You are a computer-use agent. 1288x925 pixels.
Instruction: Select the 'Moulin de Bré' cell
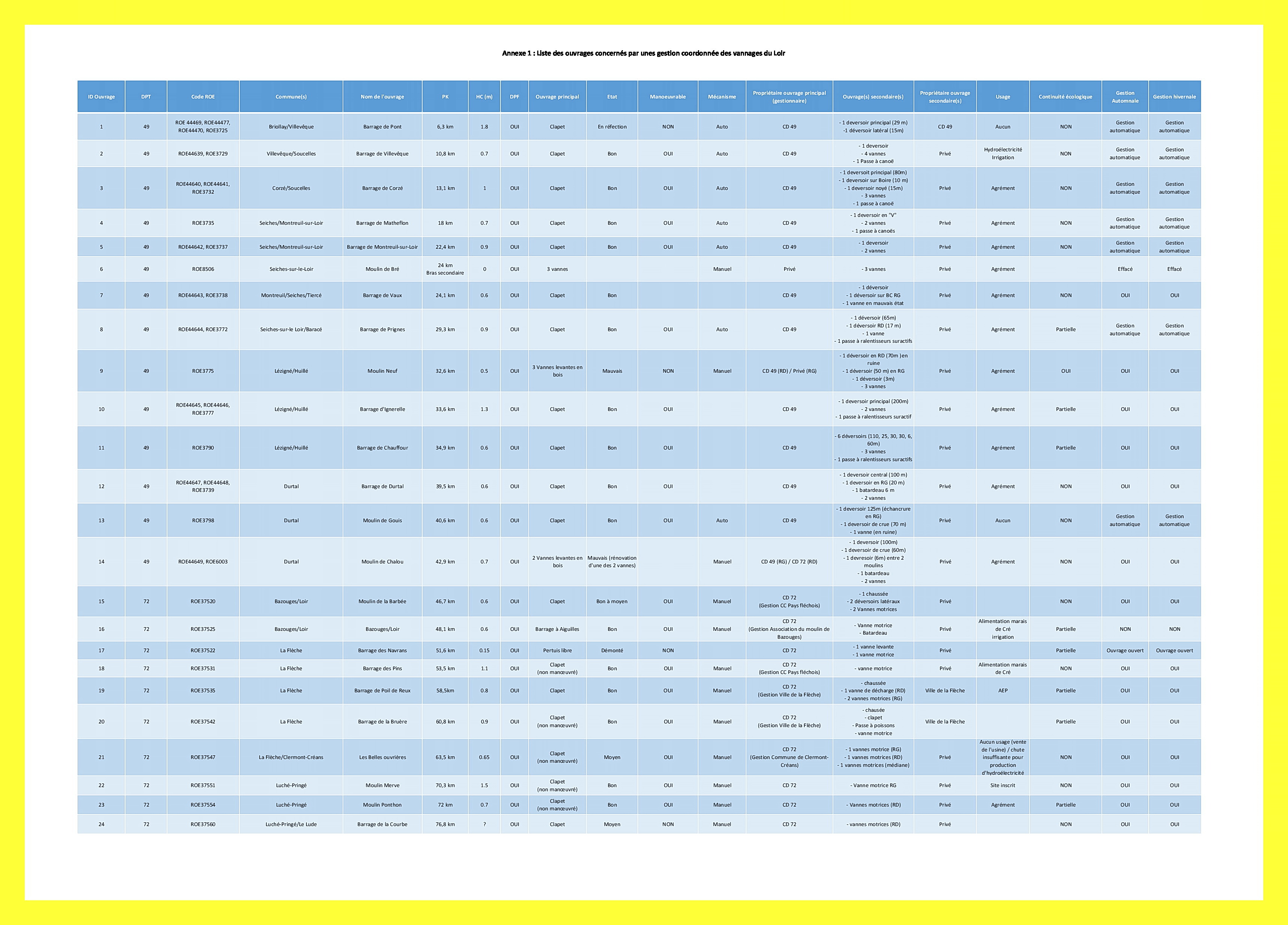382,269
